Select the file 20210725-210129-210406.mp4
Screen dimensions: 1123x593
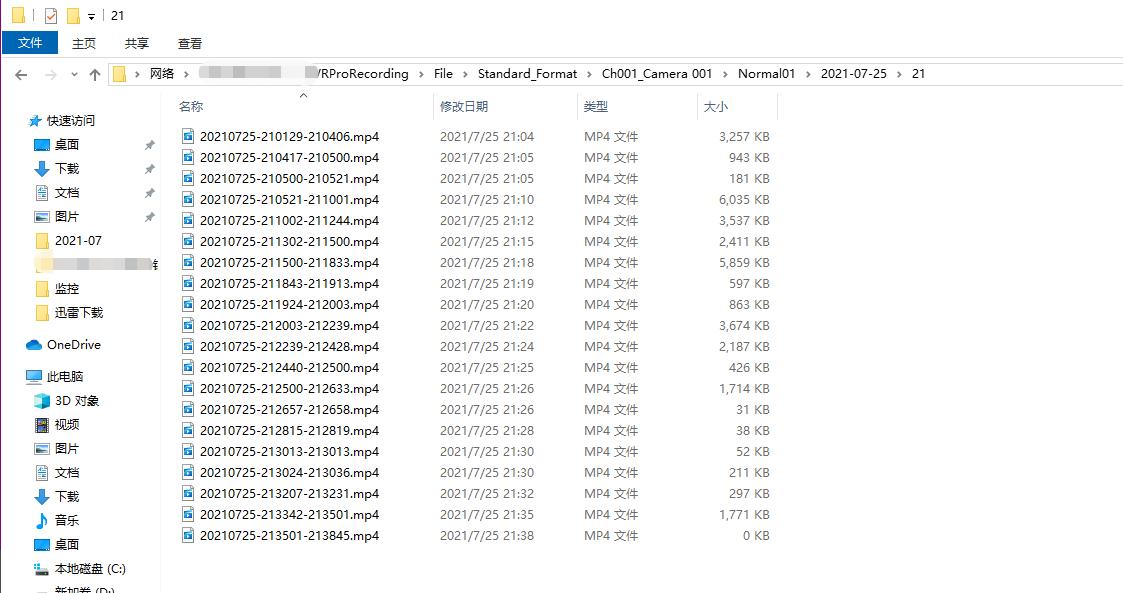point(288,136)
